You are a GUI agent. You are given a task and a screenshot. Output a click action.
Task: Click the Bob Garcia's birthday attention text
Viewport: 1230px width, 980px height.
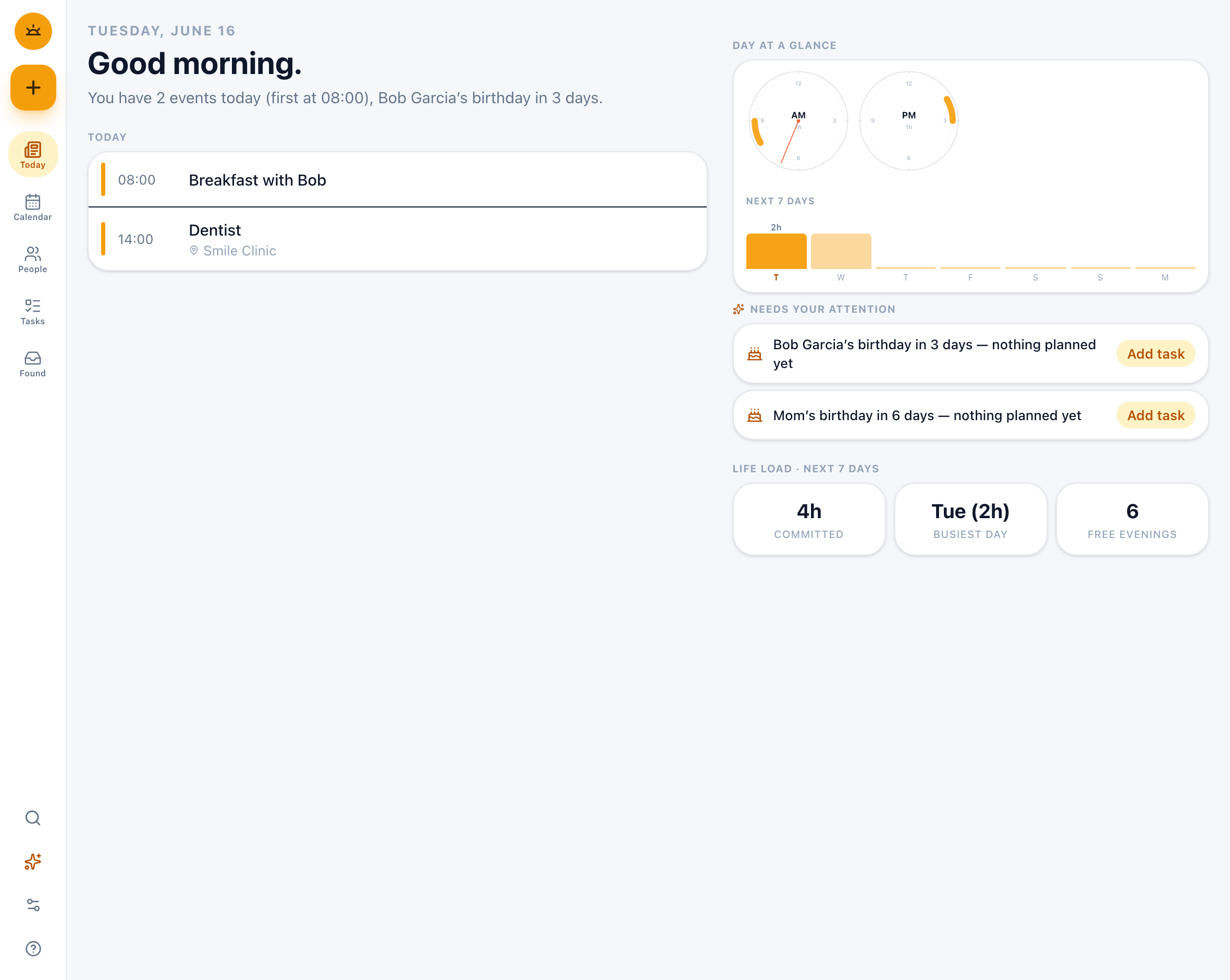pyautogui.click(x=934, y=354)
